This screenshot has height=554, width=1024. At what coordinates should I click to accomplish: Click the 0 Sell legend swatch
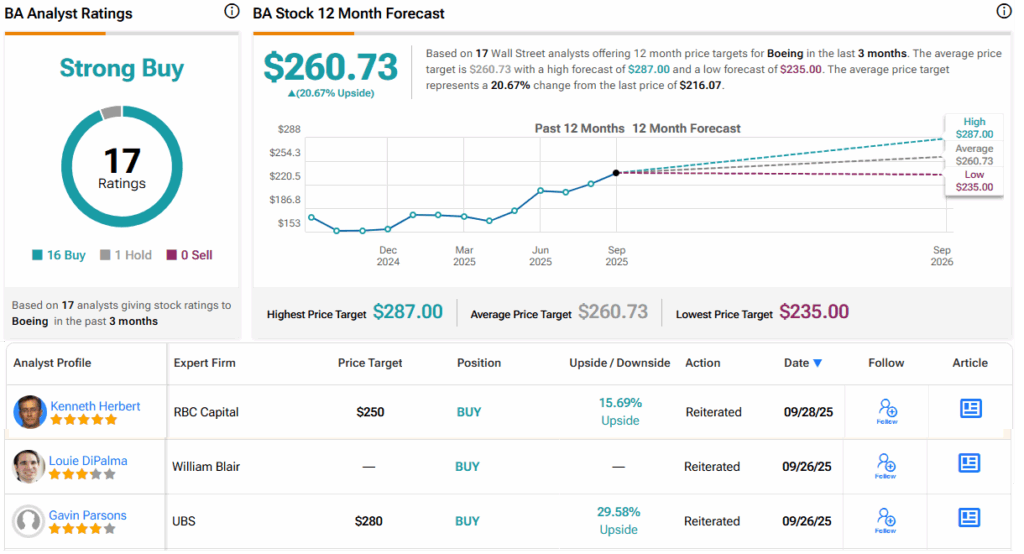click(x=172, y=255)
